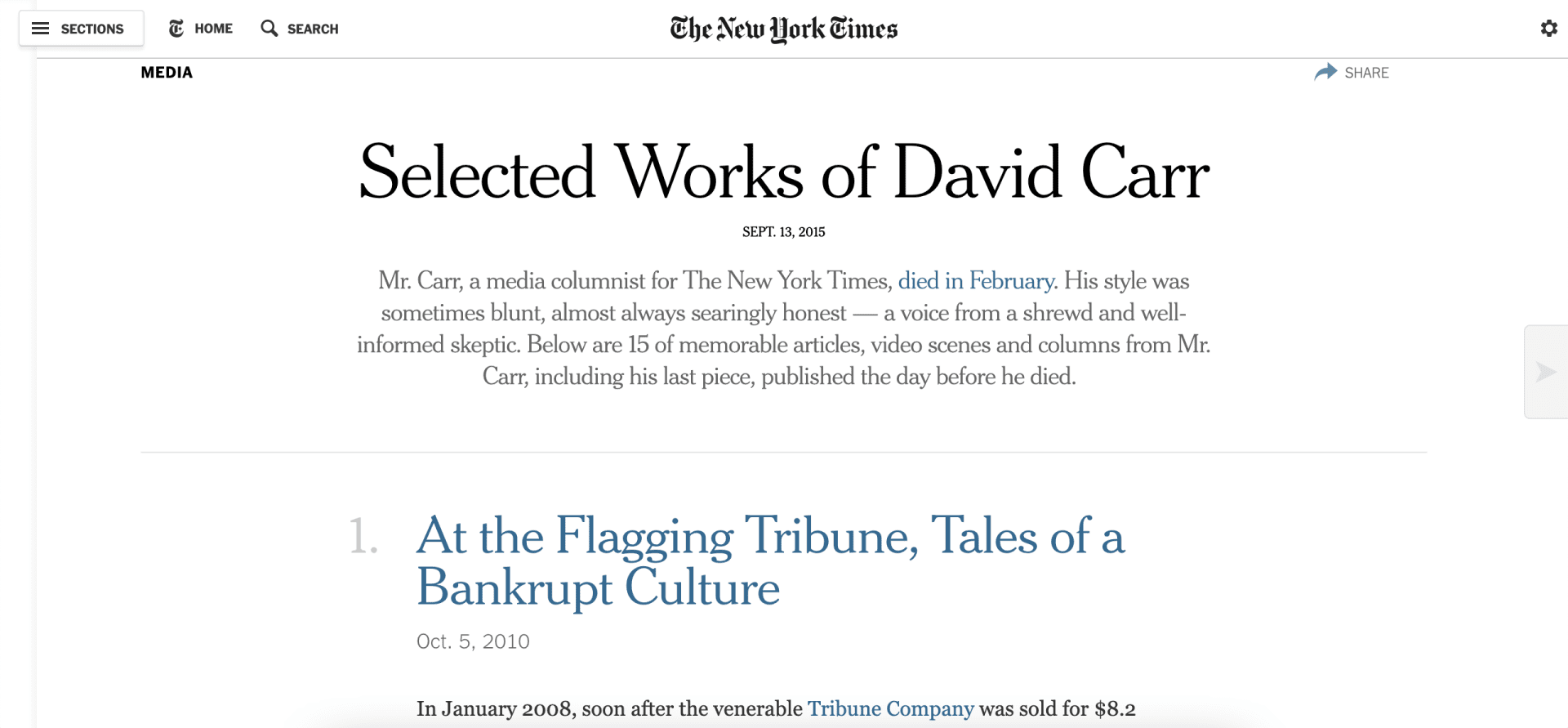This screenshot has width=1568, height=728.
Task: Open the settings gear icon
Action: click(x=1548, y=29)
